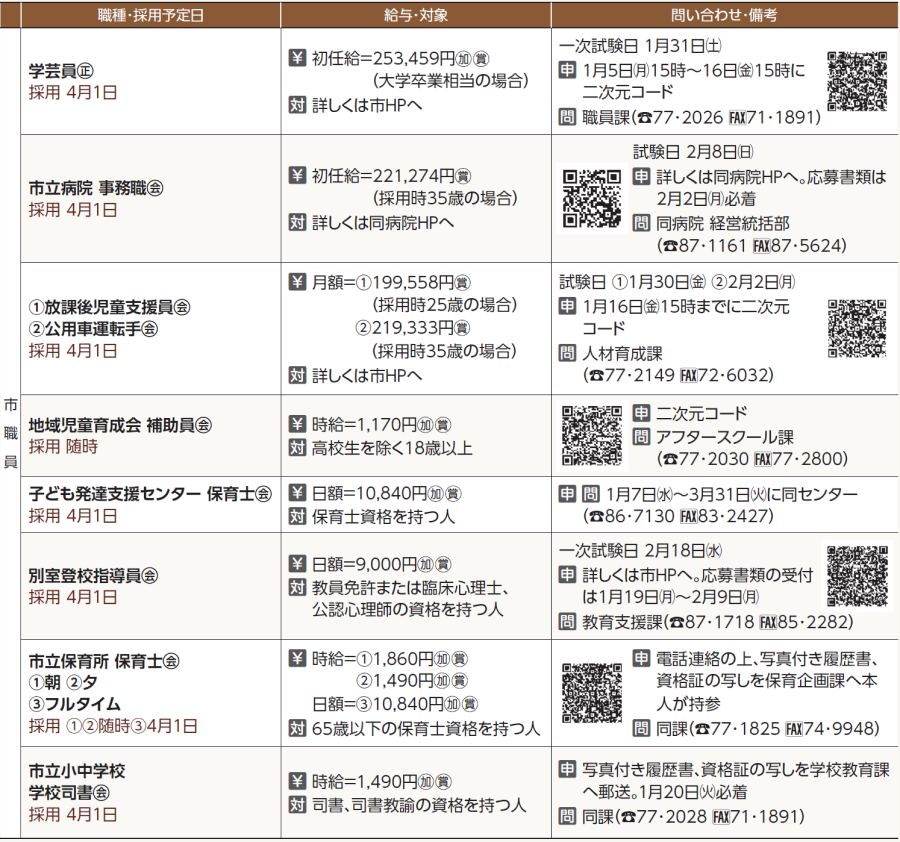
Task: Select the QR code beside 人材育成課
Action: click(x=857, y=328)
